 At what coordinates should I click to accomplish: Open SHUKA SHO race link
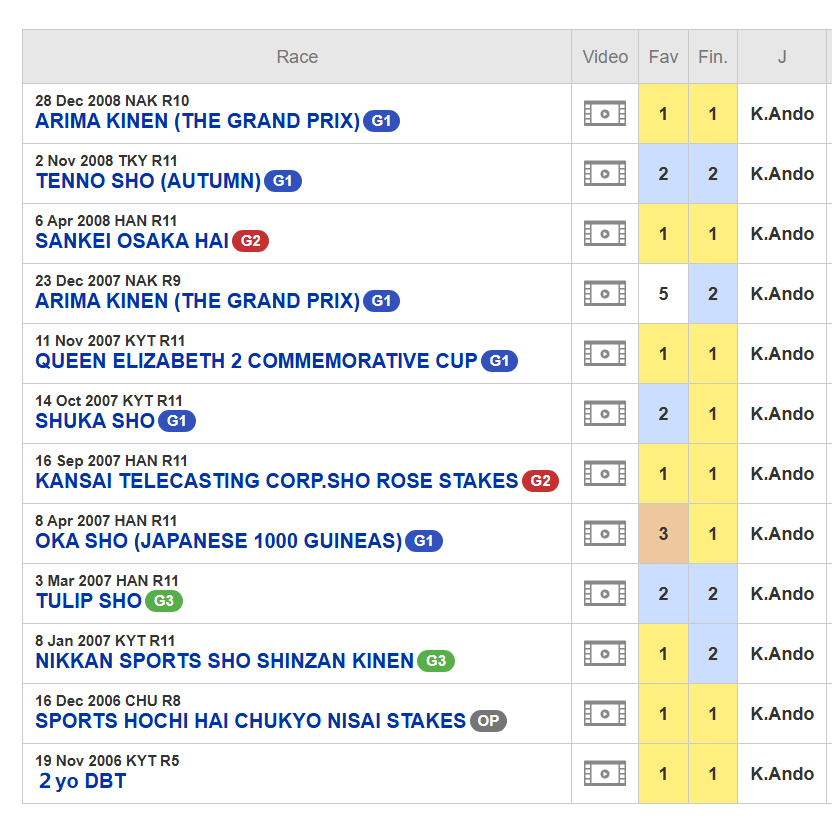coord(95,421)
